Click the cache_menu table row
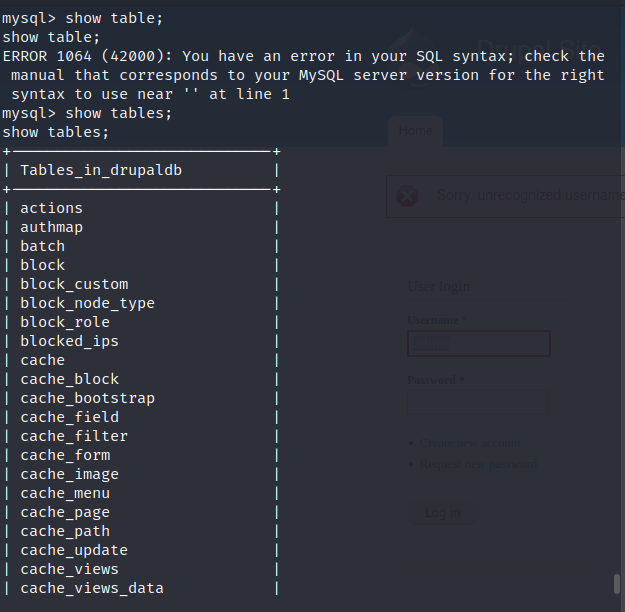Image resolution: width=625 pixels, height=612 pixels. [65, 493]
